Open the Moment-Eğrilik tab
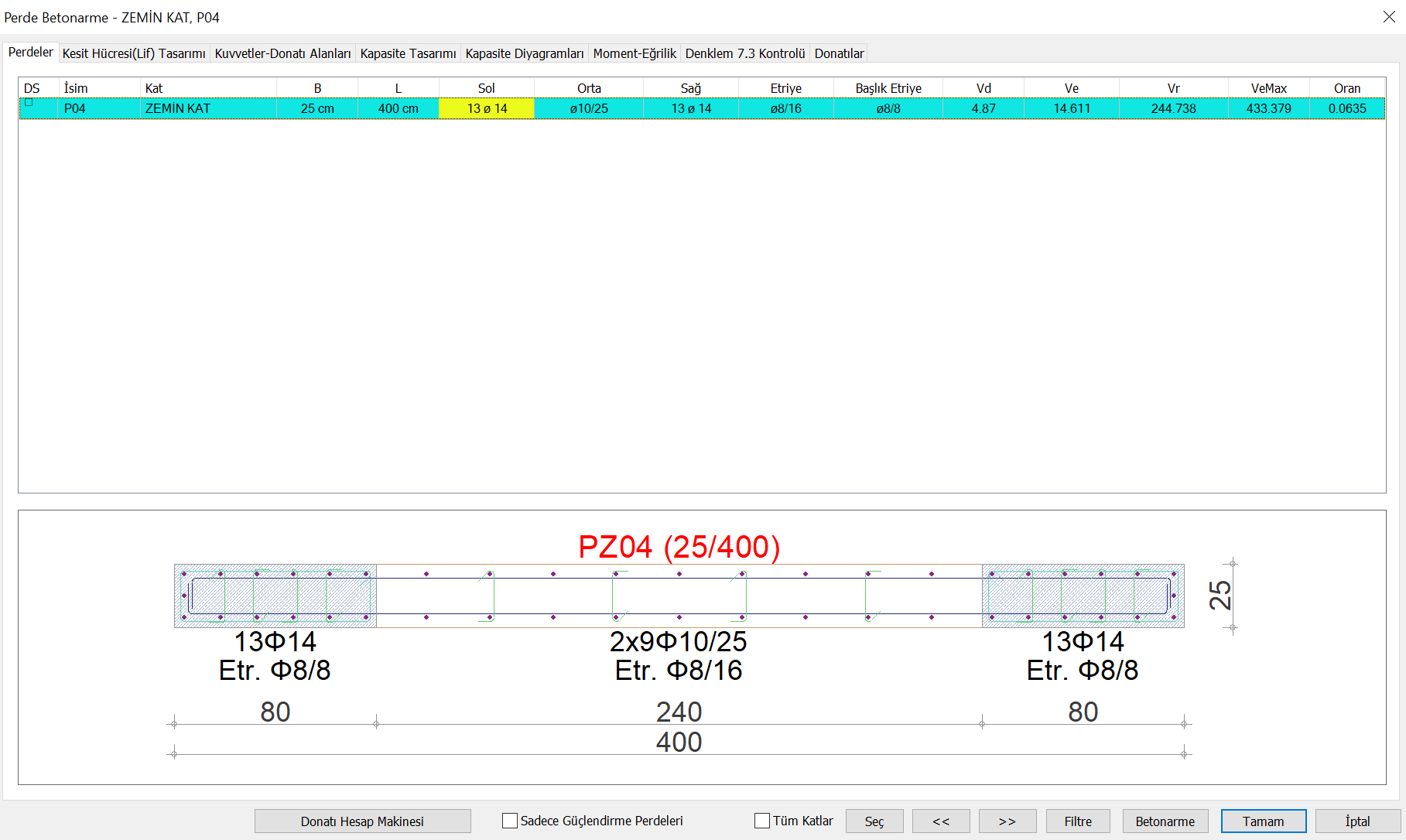The image size is (1406, 840). [634, 53]
